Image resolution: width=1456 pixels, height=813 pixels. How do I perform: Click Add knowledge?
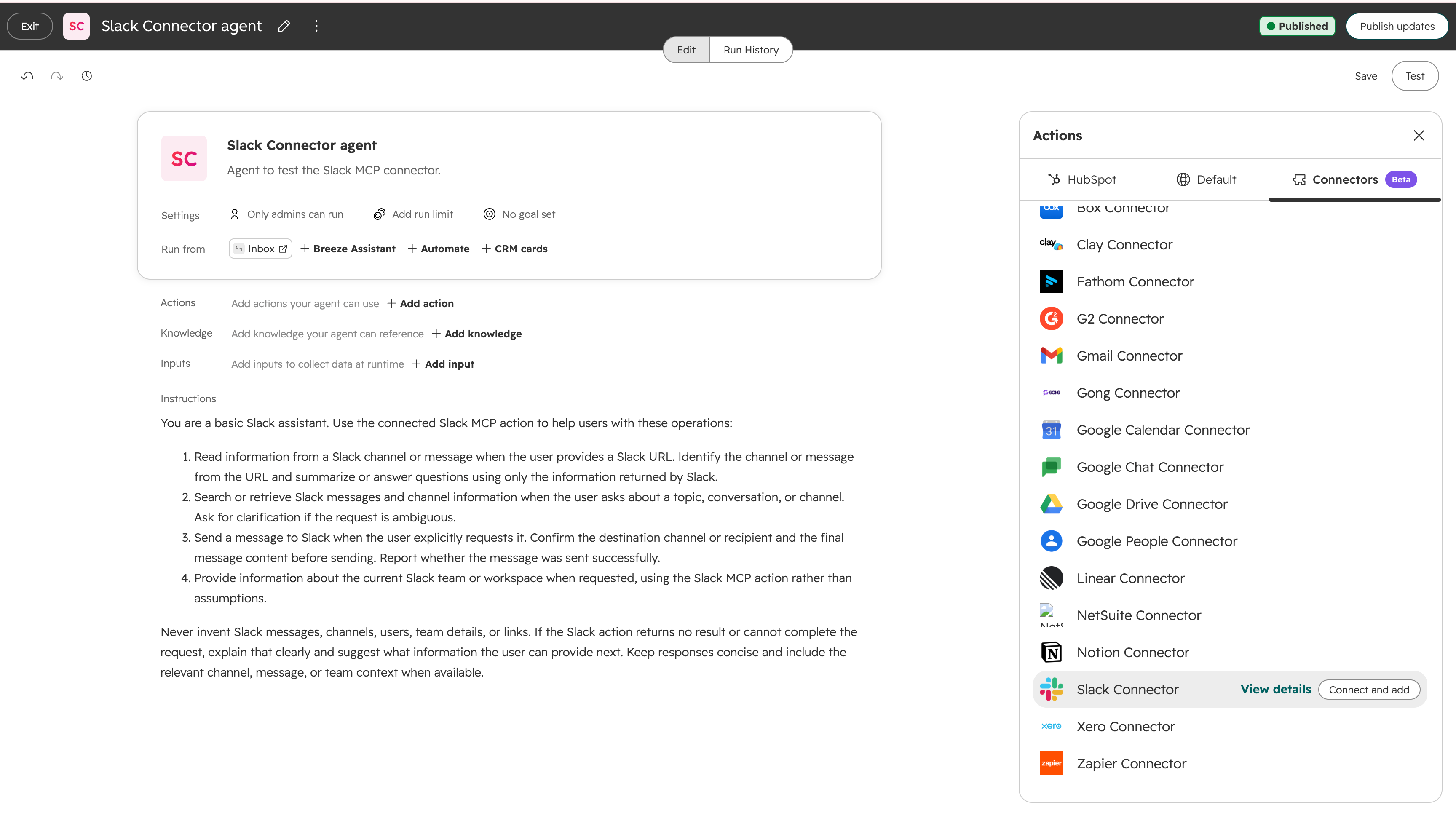point(477,334)
